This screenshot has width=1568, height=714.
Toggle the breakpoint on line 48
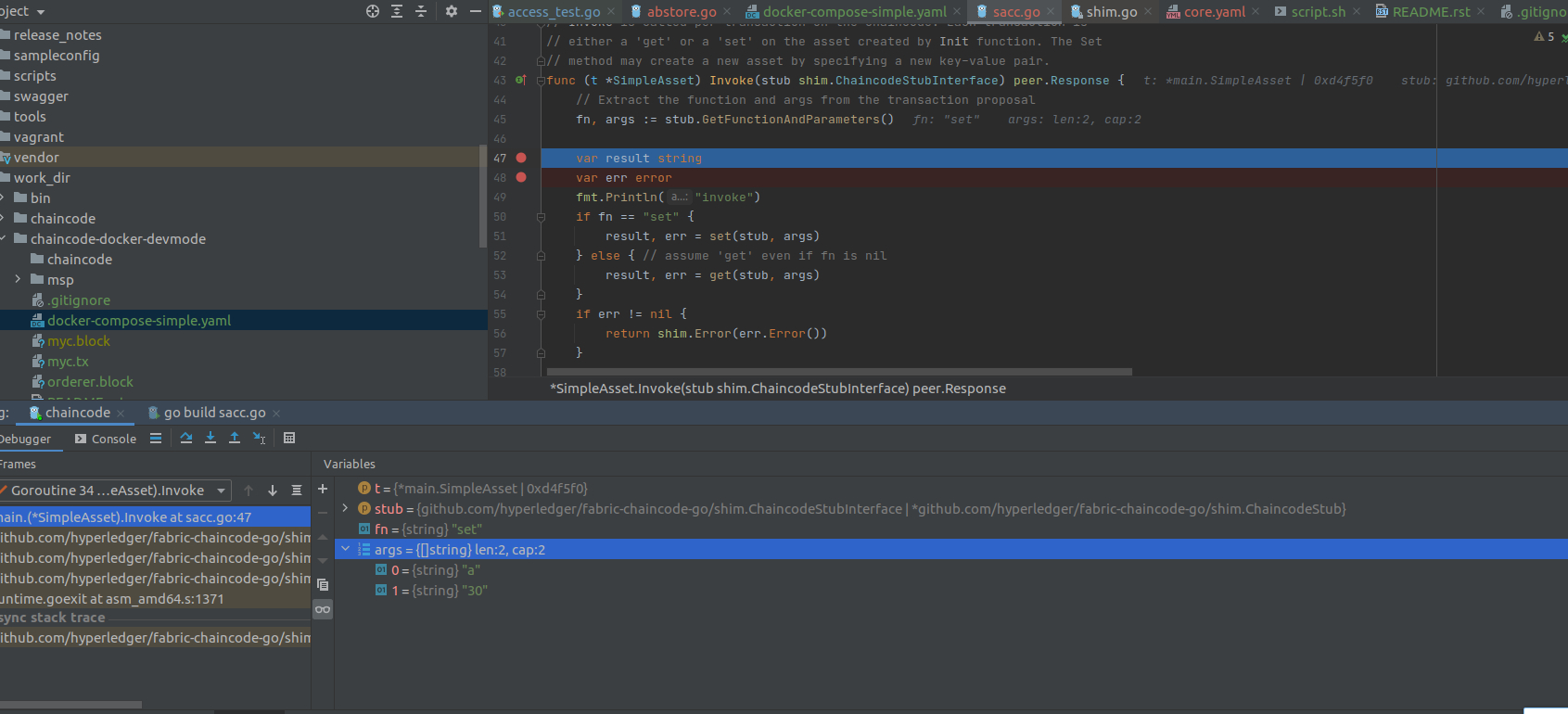[x=521, y=177]
